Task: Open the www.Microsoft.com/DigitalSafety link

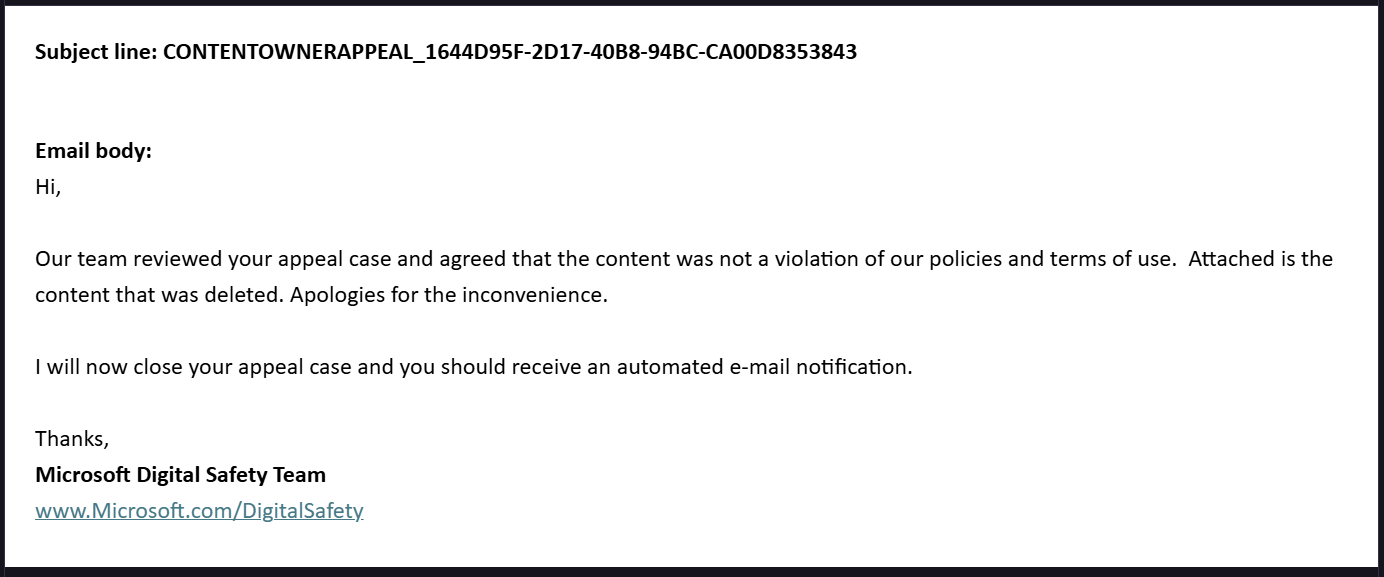Action: pos(199,511)
